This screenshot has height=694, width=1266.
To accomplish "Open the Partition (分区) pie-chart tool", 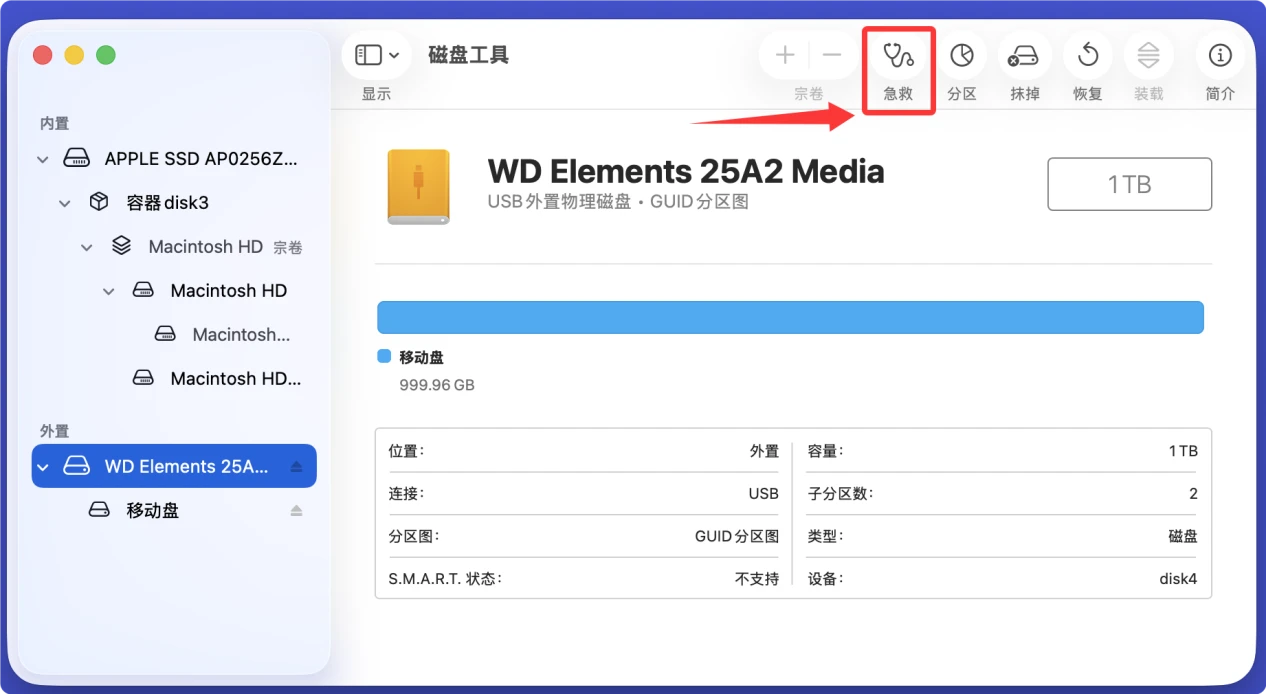I will pos(962,55).
